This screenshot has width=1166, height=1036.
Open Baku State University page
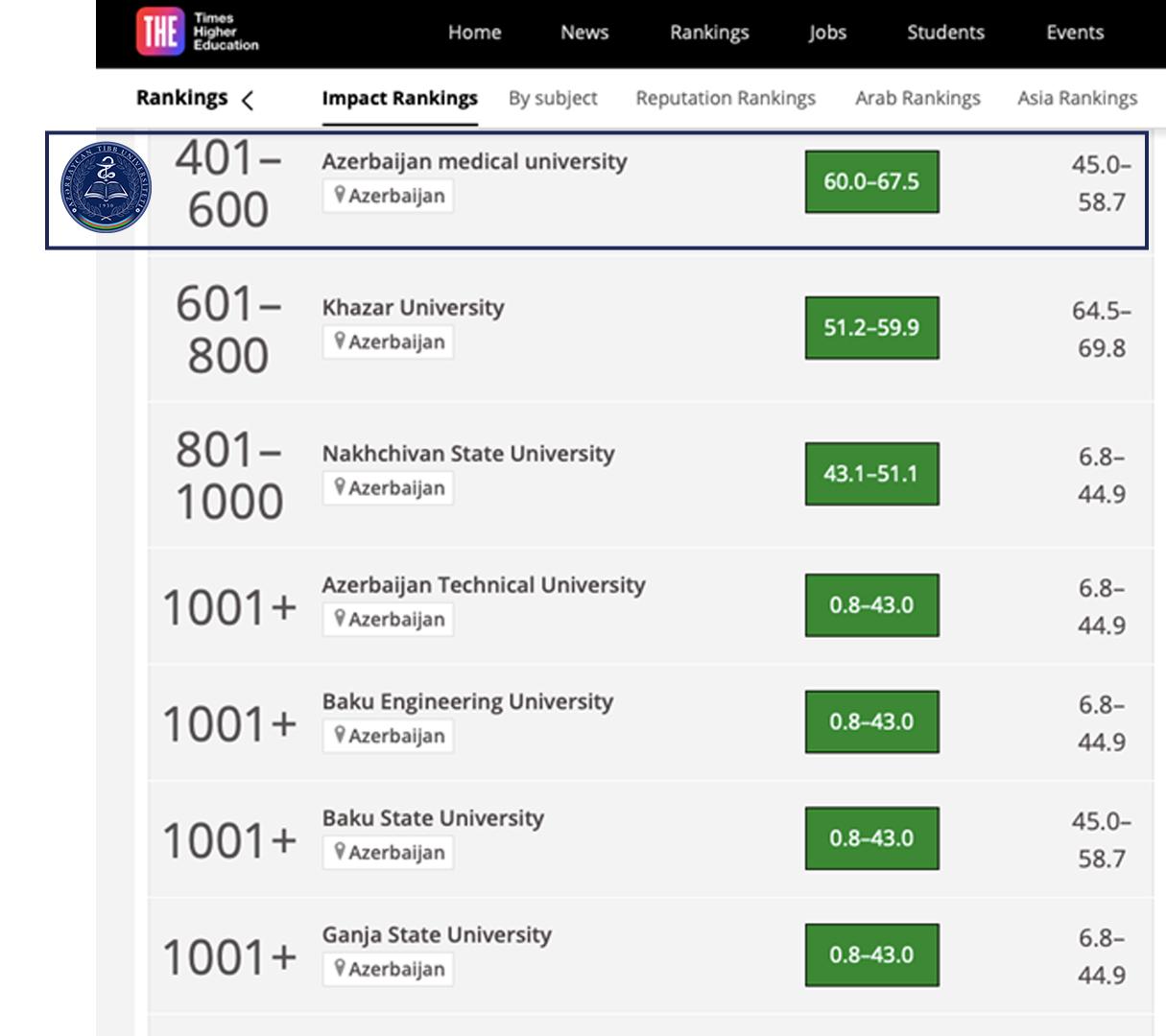coord(433,818)
